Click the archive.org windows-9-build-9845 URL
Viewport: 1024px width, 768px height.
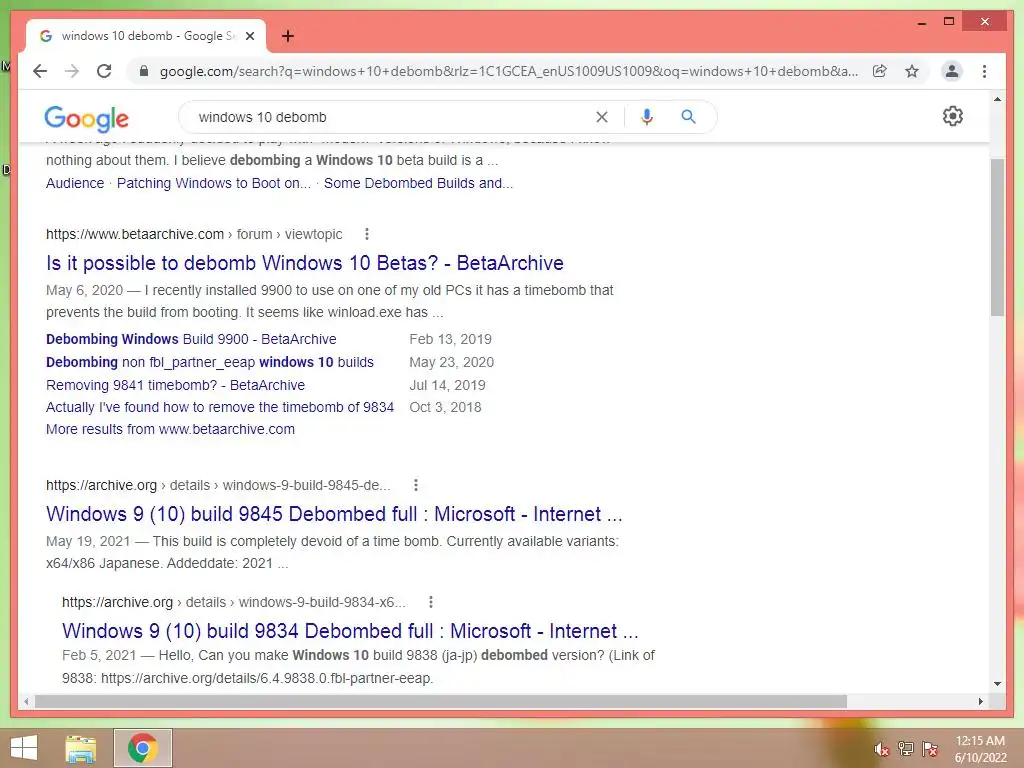(218, 485)
